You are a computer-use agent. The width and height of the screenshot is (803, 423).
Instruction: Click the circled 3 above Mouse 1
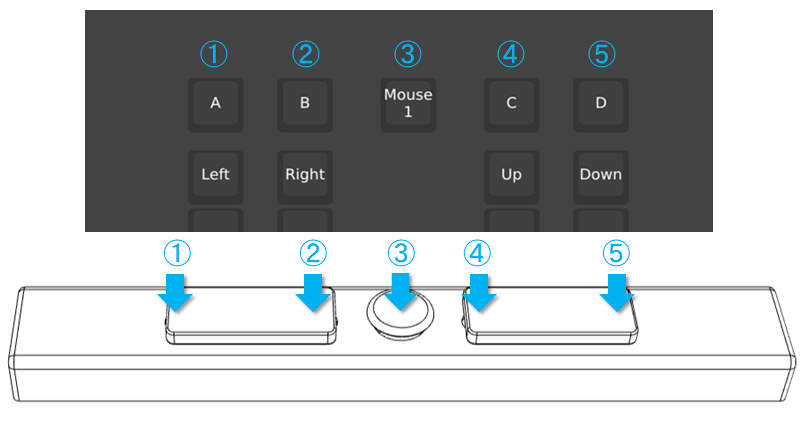click(x=408, y=54)
